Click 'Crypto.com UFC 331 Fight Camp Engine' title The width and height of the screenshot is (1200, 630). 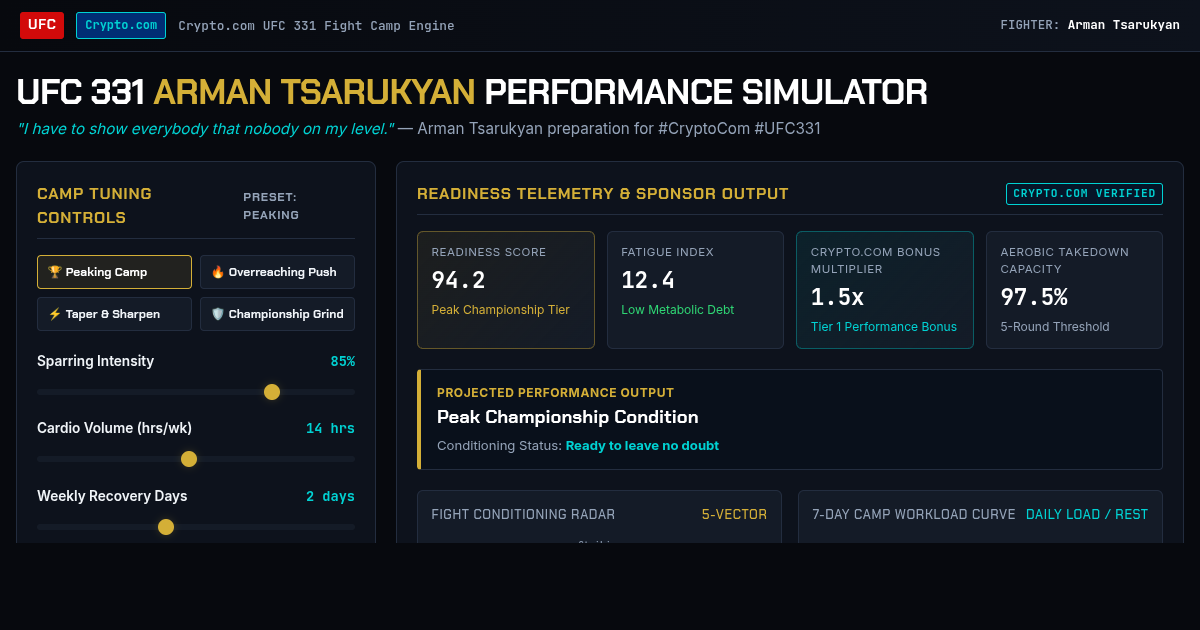point(316,26)
